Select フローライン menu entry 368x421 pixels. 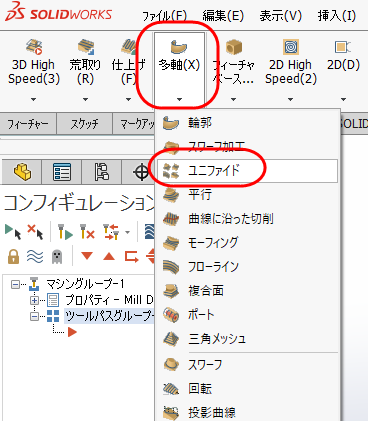[247, 267]
